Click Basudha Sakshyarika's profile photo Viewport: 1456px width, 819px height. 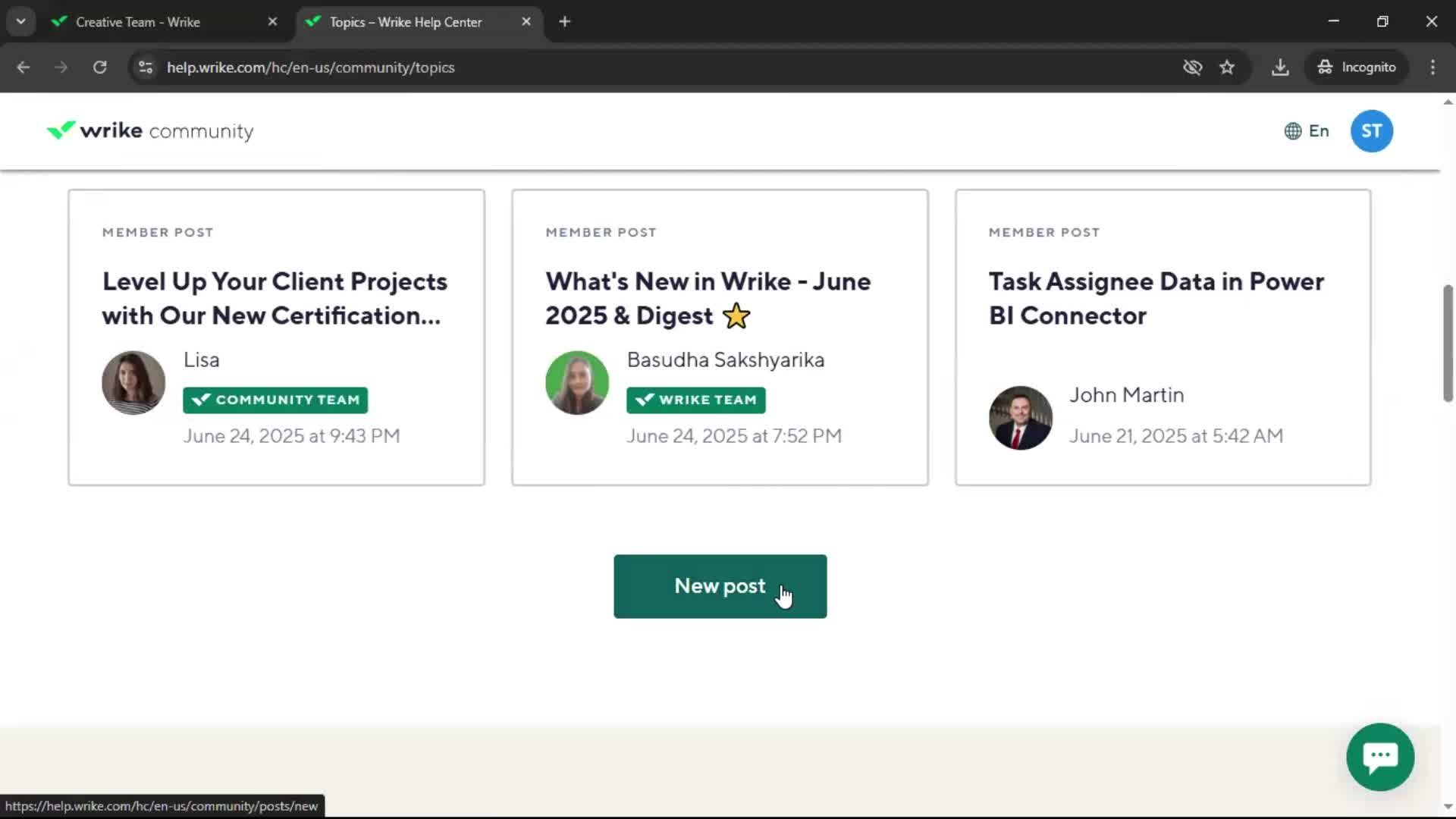(x=577, y=382)
